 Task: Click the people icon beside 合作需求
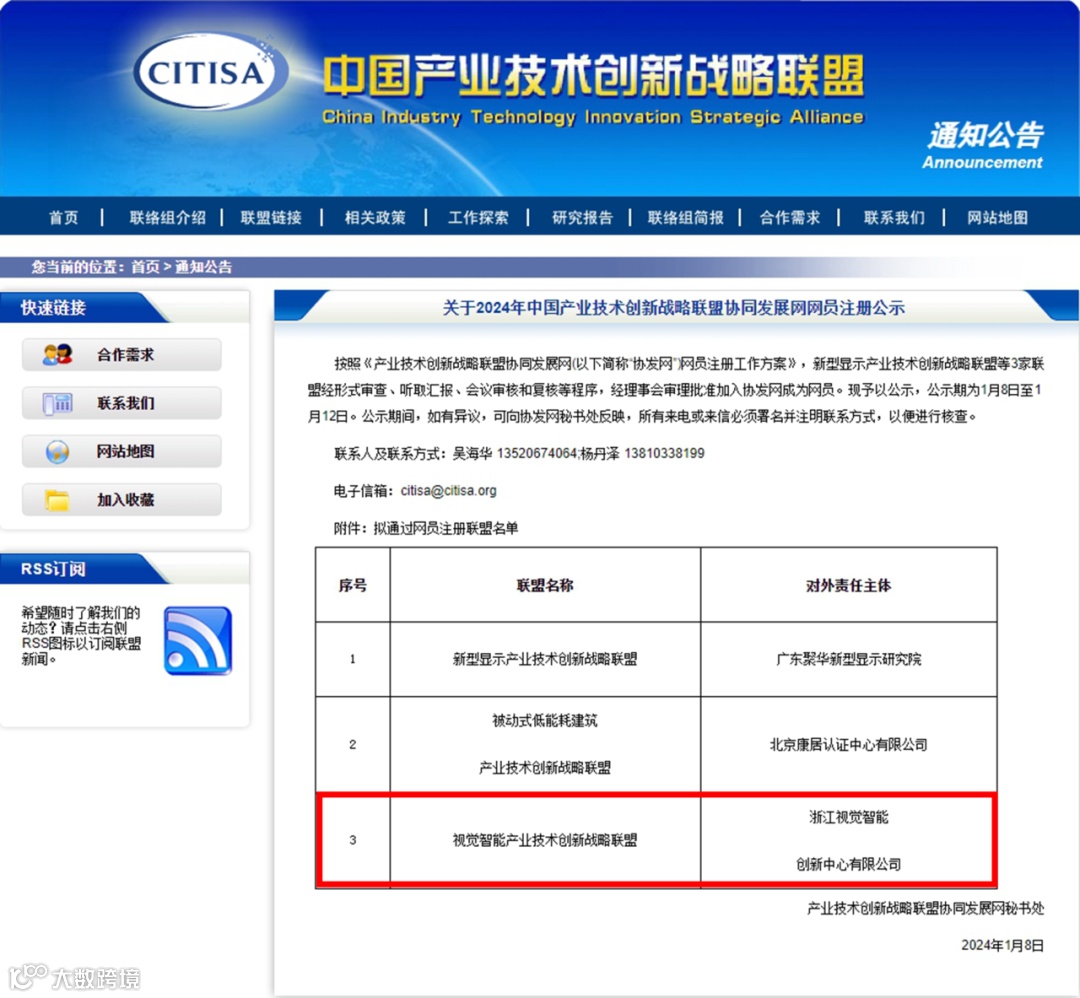click(57, 355)
